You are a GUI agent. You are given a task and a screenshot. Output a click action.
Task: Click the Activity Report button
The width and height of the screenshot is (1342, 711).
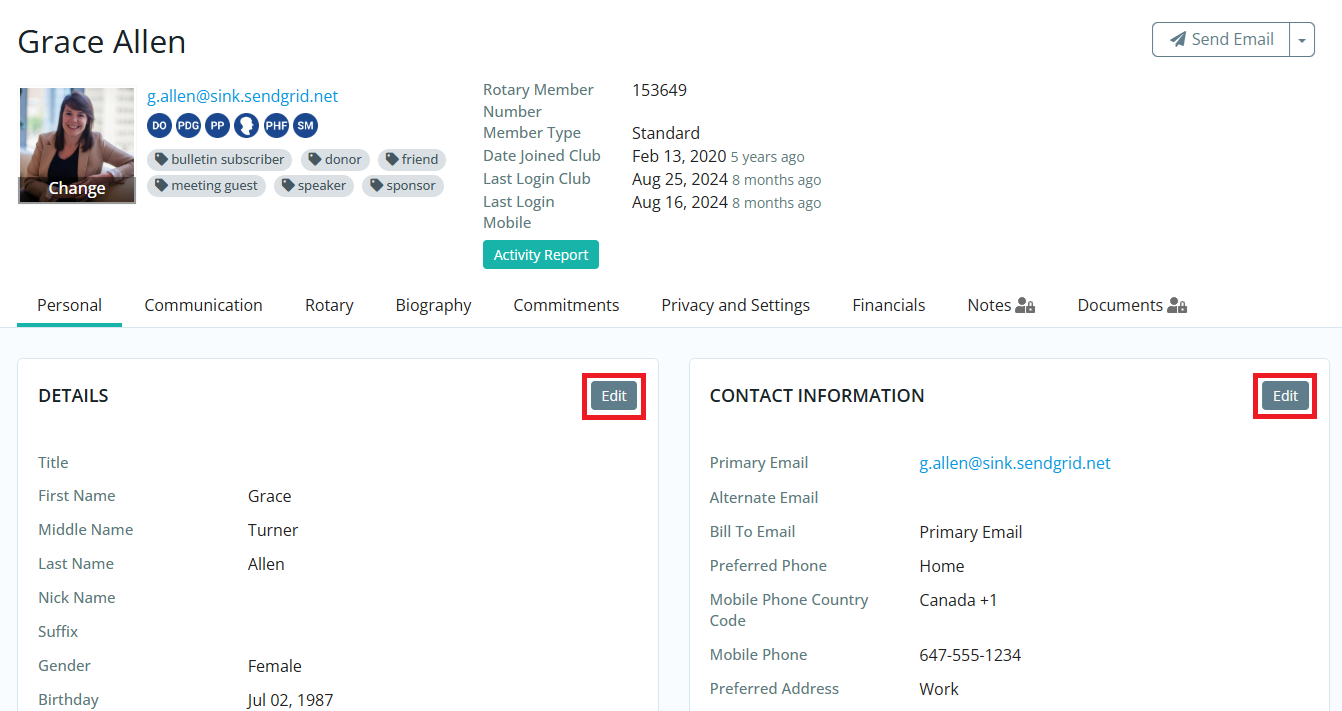[x=541, y=255]
